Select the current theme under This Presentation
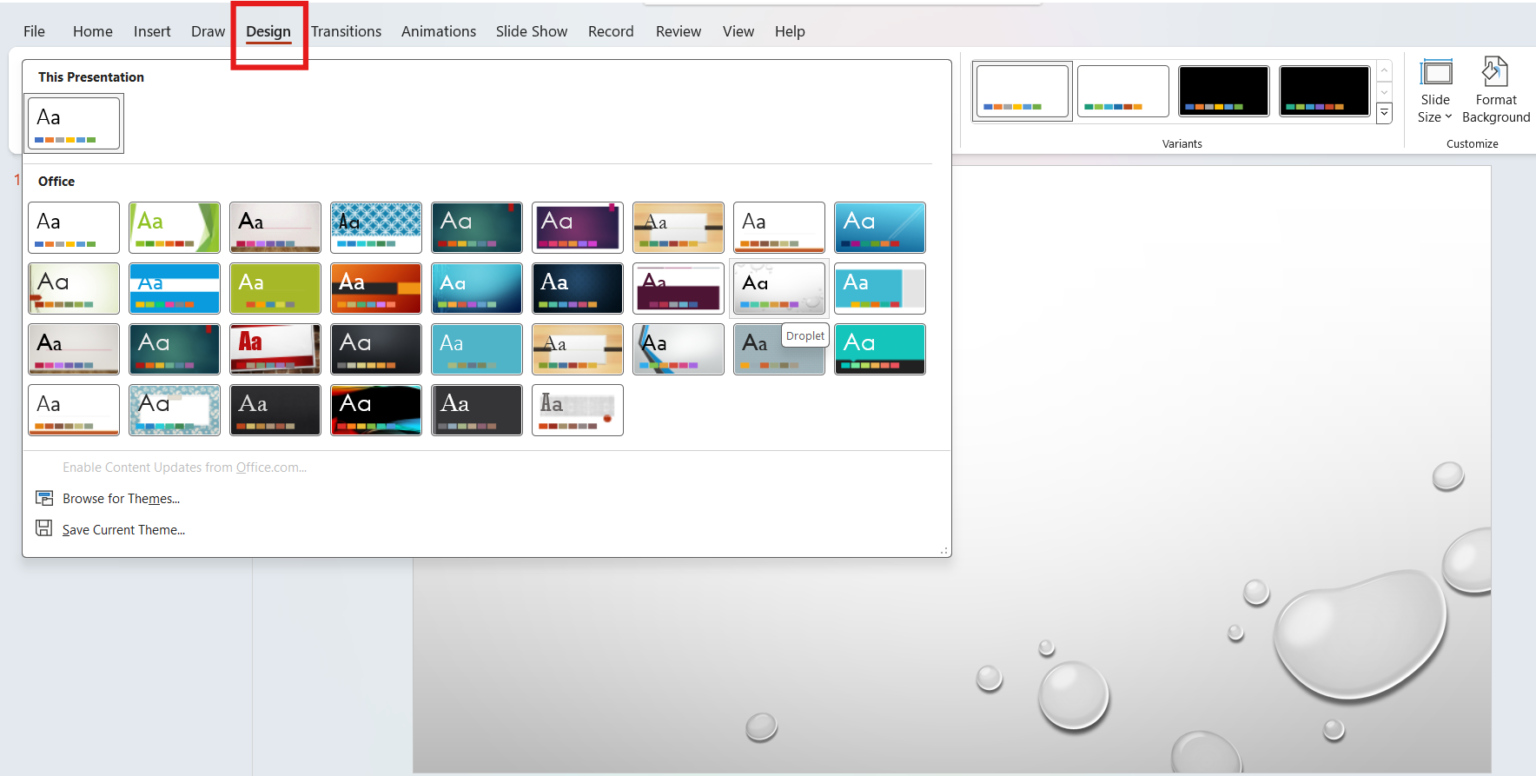Viewport: 1536px width, 776px height. [x=73, y=123]
